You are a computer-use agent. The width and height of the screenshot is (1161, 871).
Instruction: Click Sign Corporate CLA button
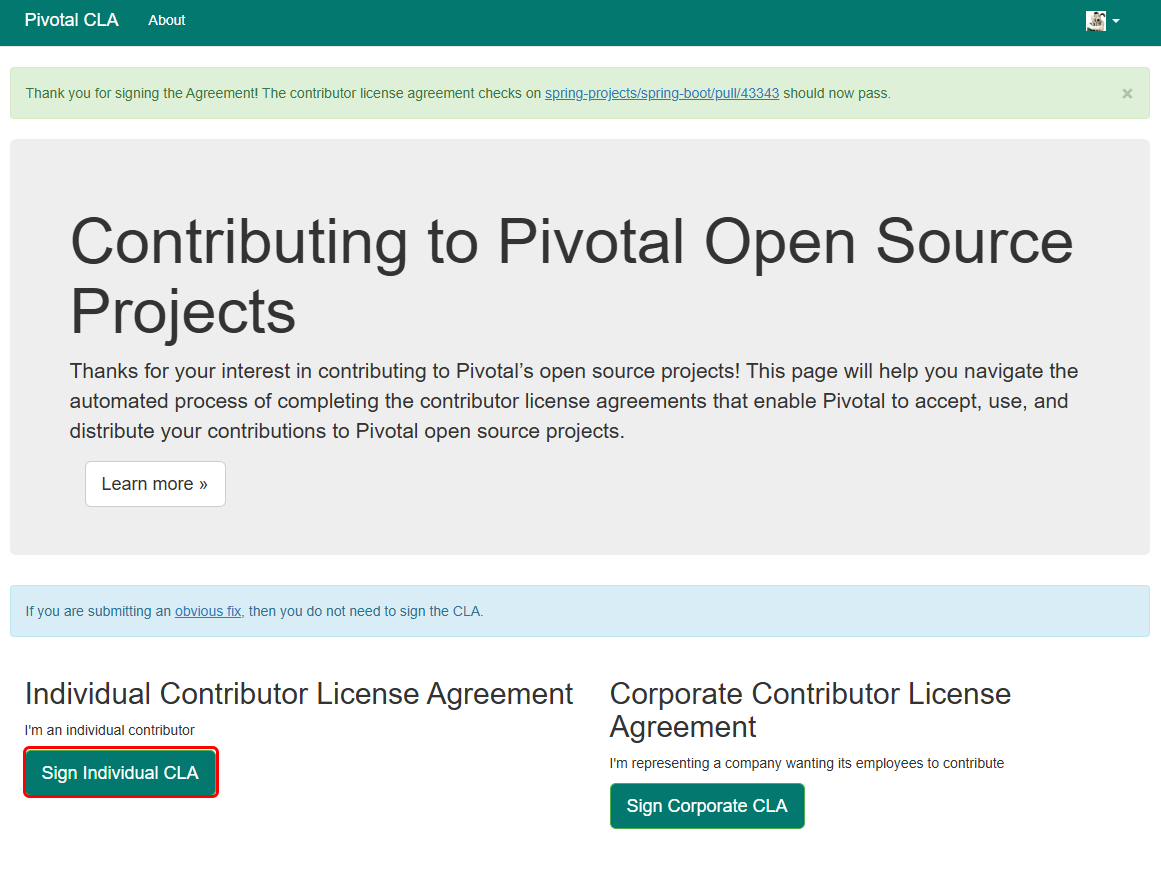(x=707, y=806)
